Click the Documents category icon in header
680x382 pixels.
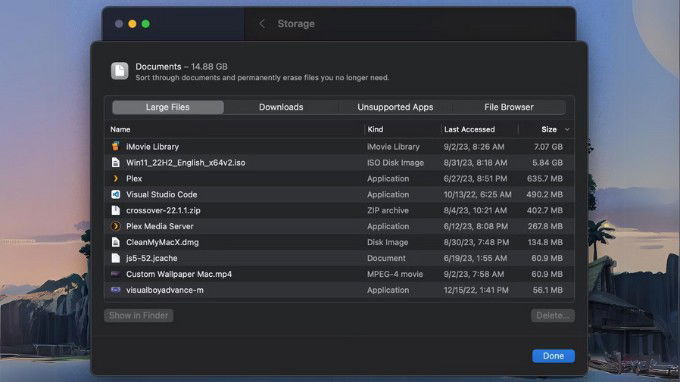coord(120,71)
